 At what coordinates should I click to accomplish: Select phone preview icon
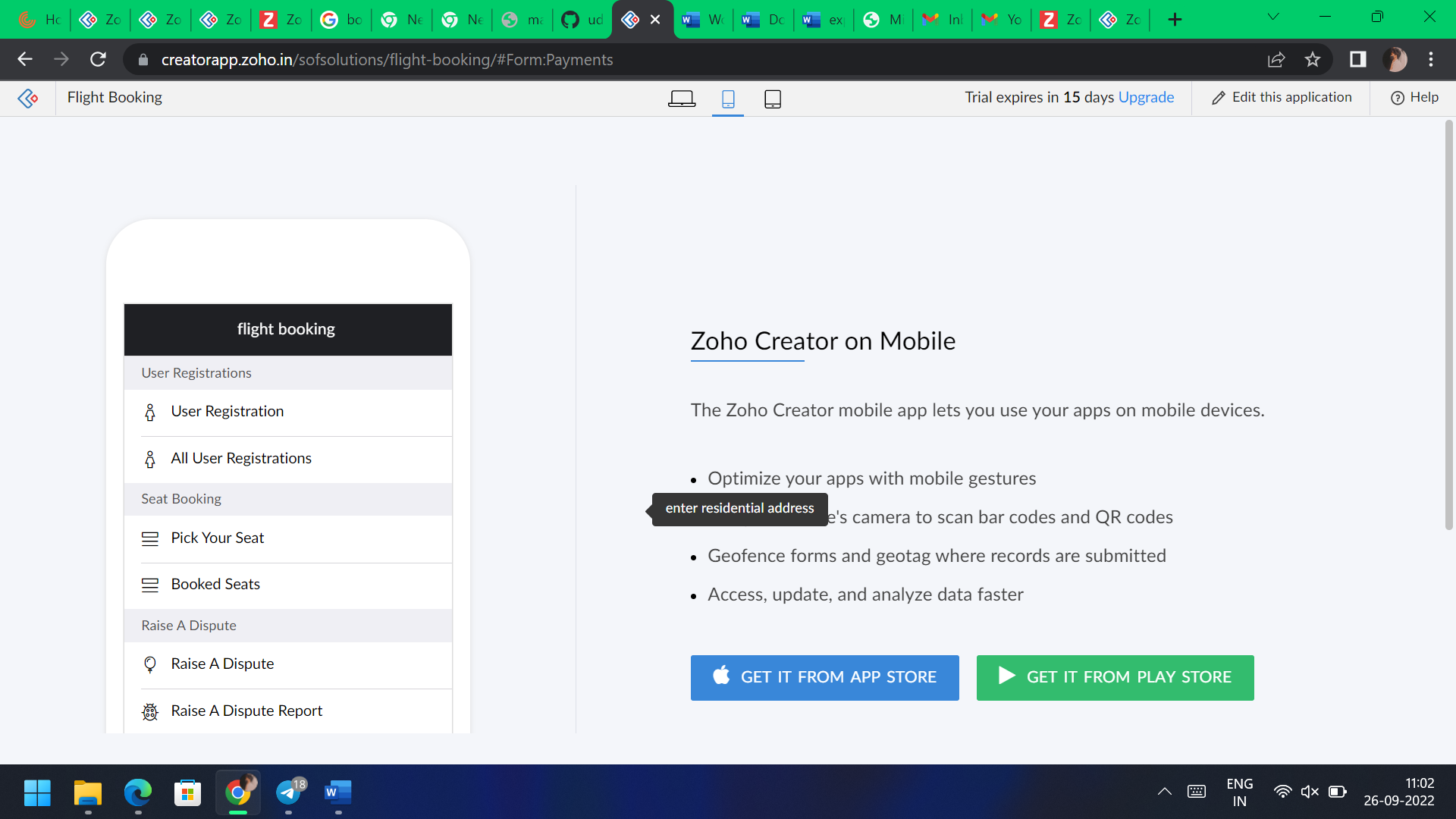(727, 99)
